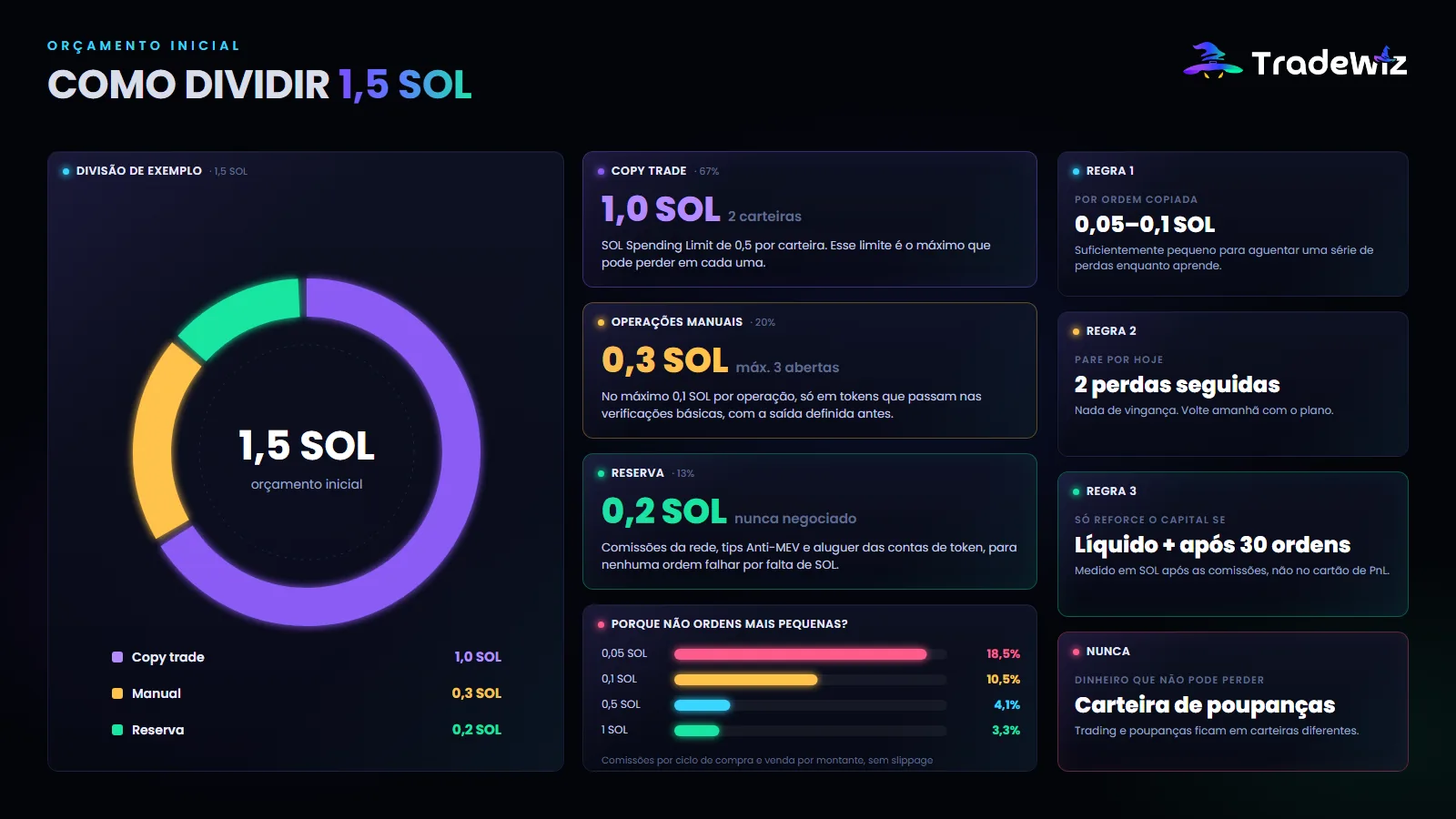This screenshot has height=819, width=1456.
Task: Click the "DIVISÃO DE EXEMPLO" panel title
Action: tap(139, 171)
